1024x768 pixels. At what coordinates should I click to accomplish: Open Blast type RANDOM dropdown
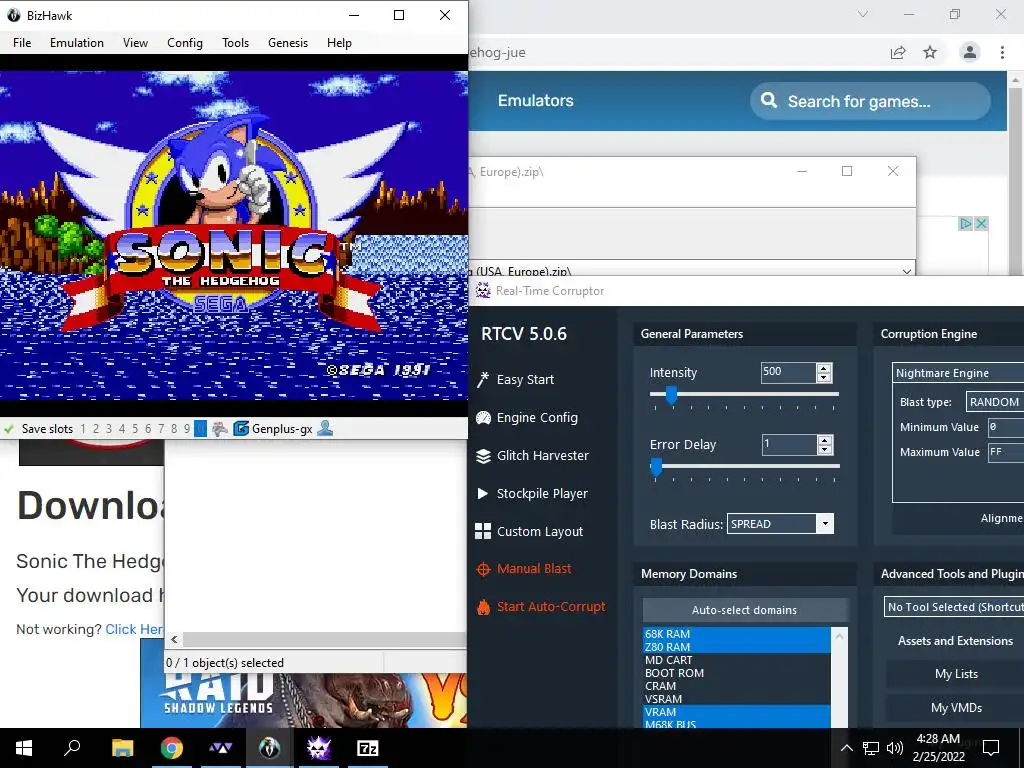[995, 402]
